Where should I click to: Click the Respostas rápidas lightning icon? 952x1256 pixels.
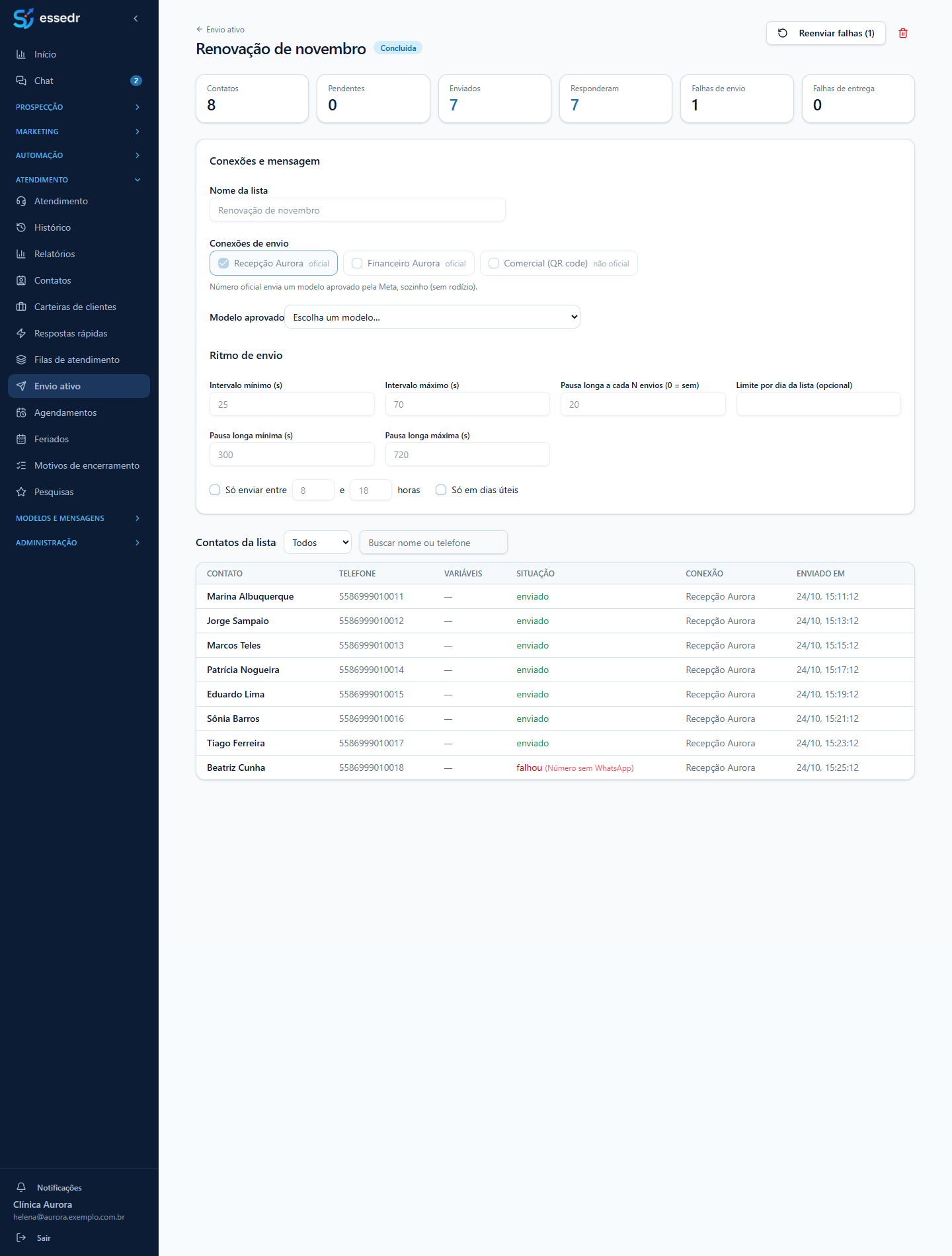point(21,333)
